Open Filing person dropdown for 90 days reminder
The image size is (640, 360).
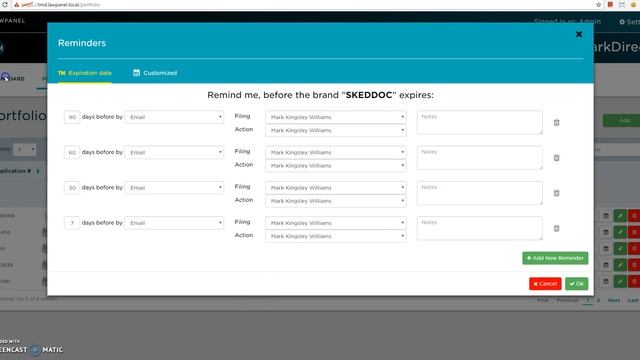click(x=336, y=117)
